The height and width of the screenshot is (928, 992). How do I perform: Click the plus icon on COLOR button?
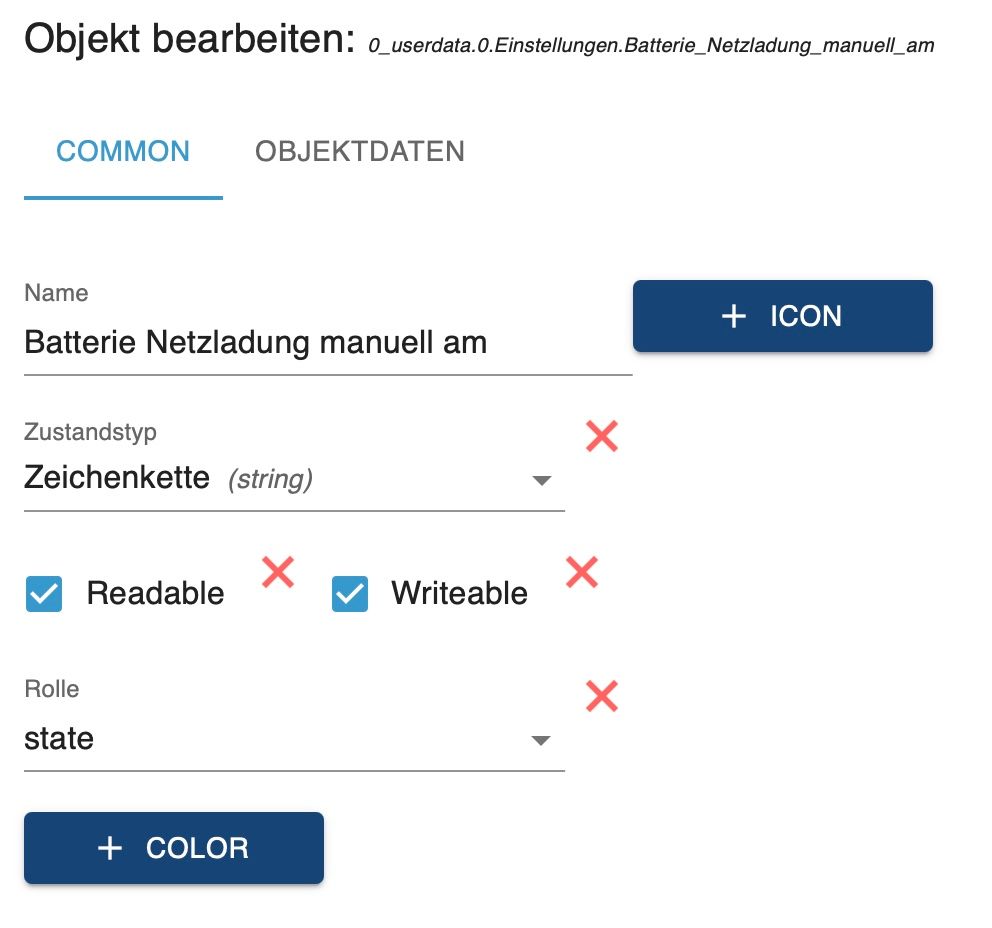point(110,848)
